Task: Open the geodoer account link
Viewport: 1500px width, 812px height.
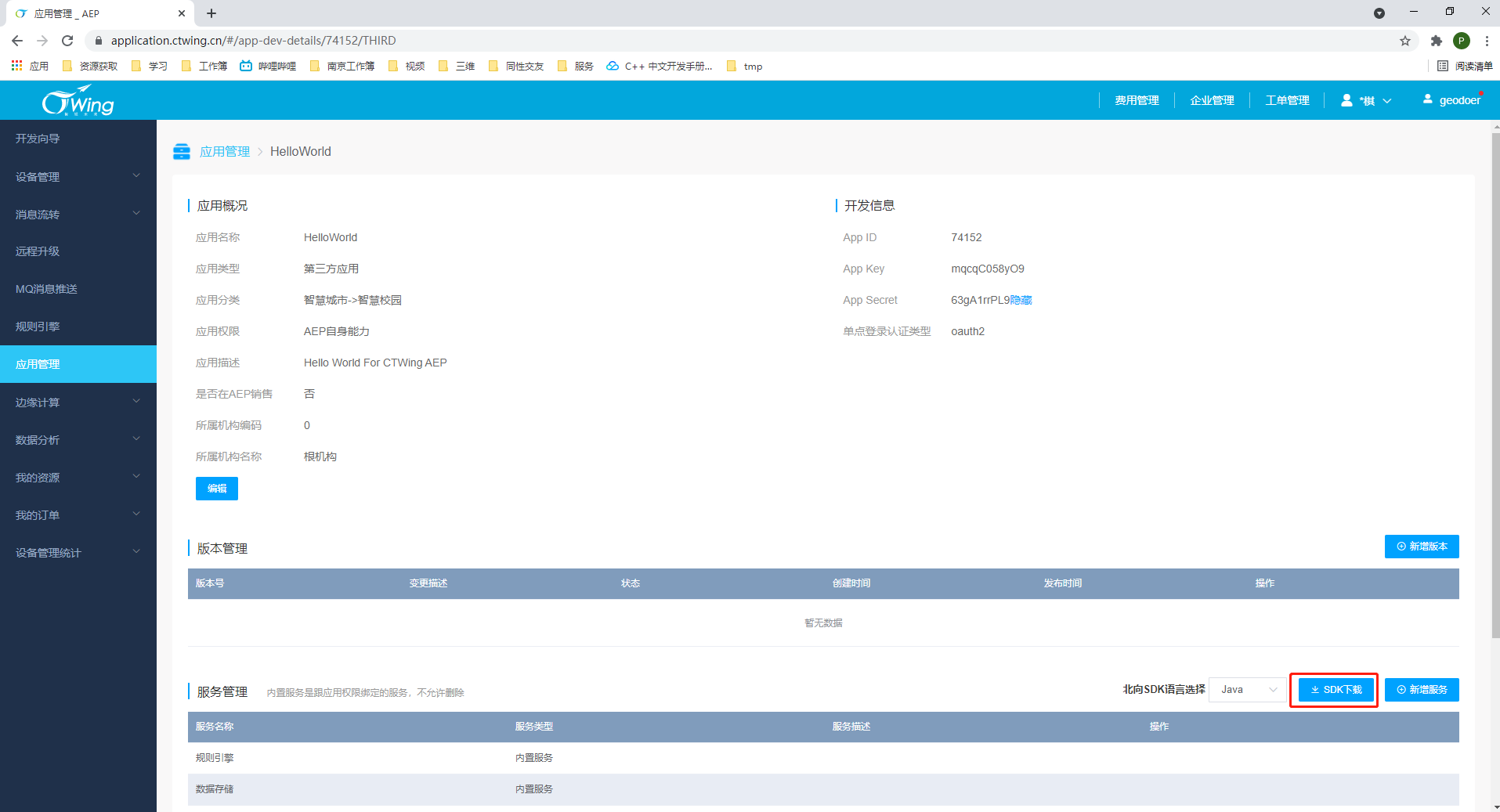Action: (x=1452, y=100)
